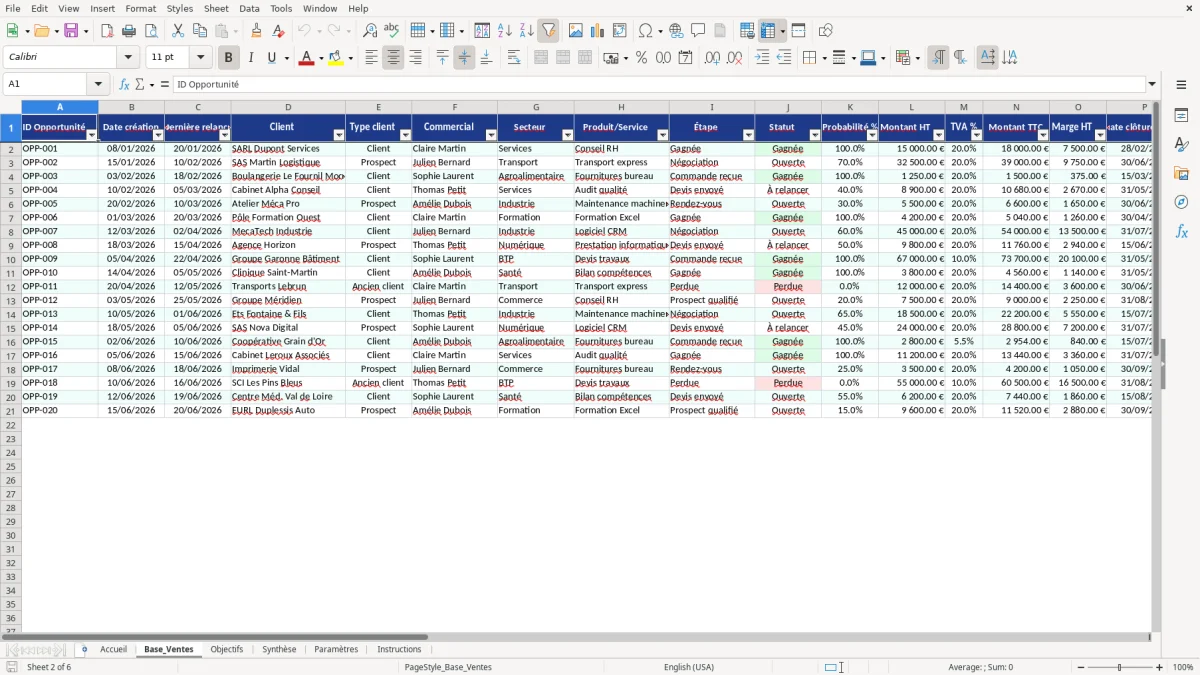Click the Format as Date icon
Screen dimensions: 1200x675
685,58
